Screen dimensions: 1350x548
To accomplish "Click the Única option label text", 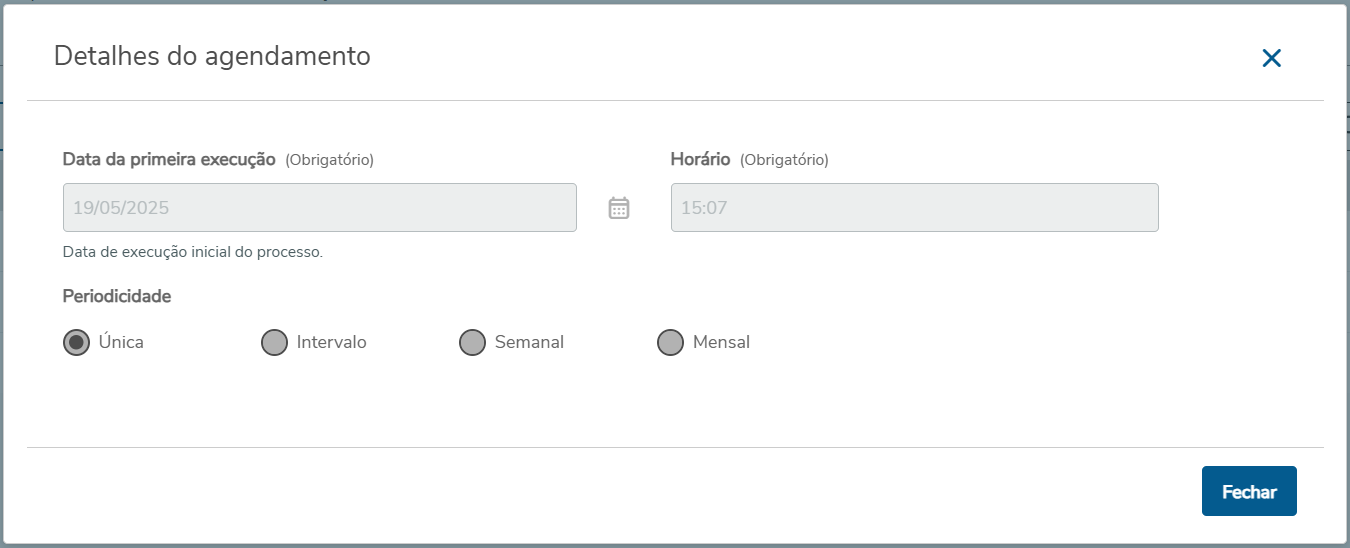I will click(121, 342).
